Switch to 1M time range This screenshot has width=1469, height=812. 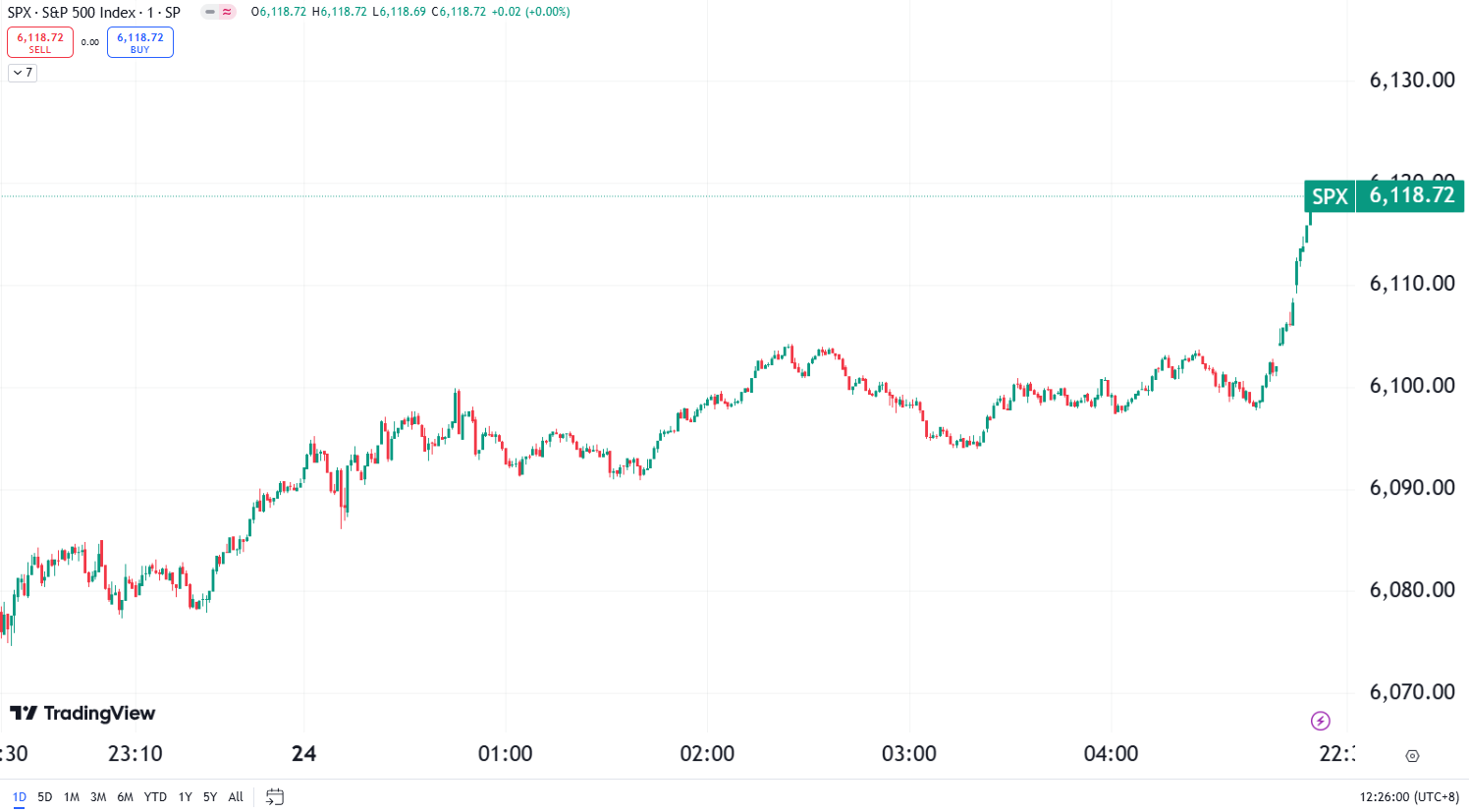pos(72,796)
